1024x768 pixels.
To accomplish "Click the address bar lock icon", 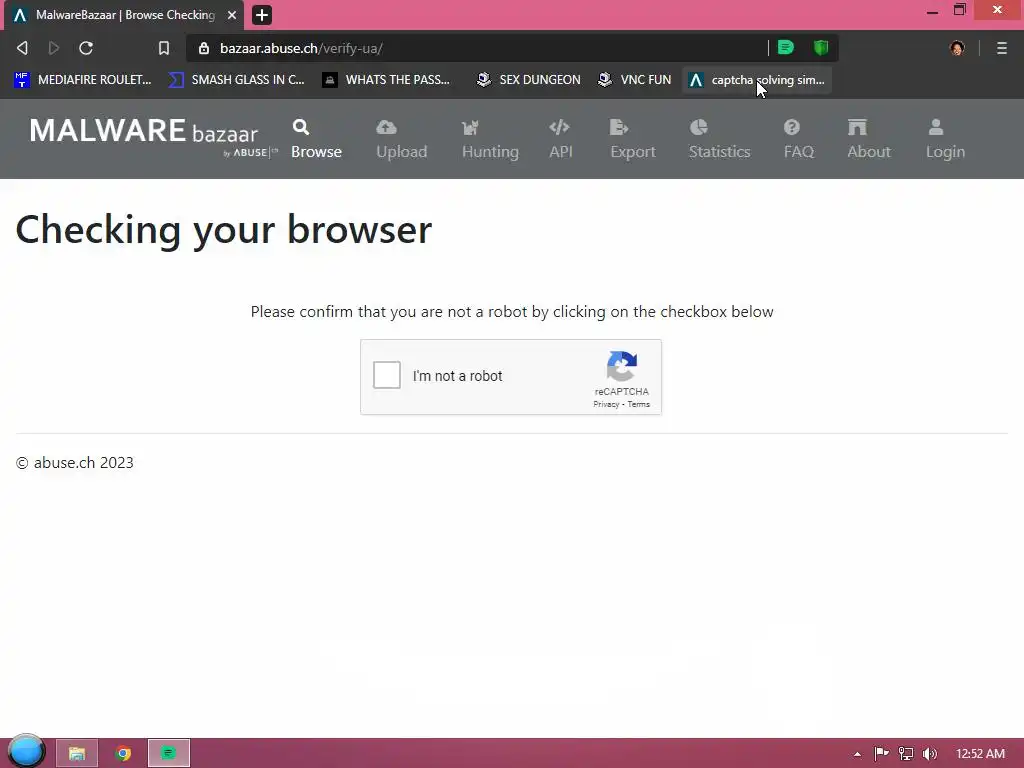I will [x=204, y=48].
